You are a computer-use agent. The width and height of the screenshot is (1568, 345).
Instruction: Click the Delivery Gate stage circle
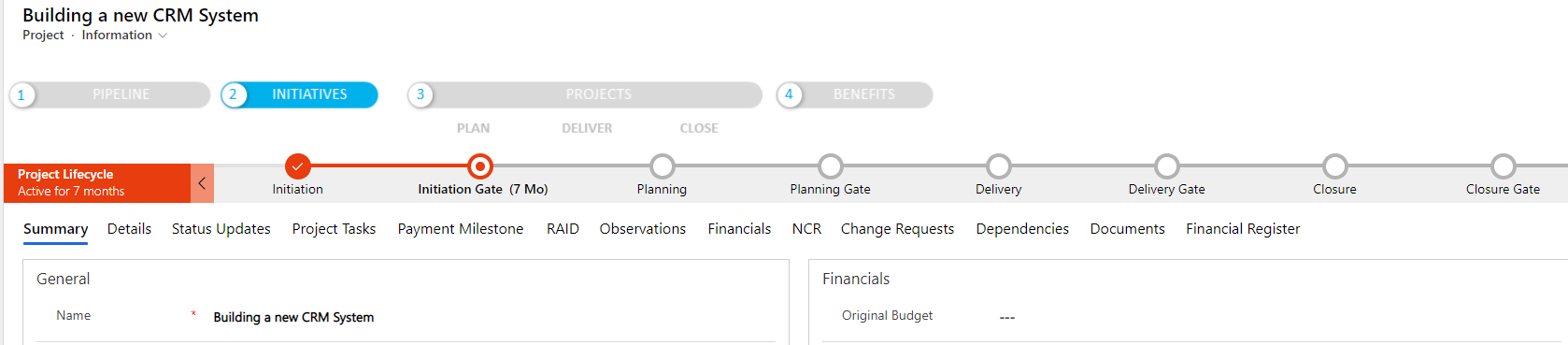coord(1166,166)
